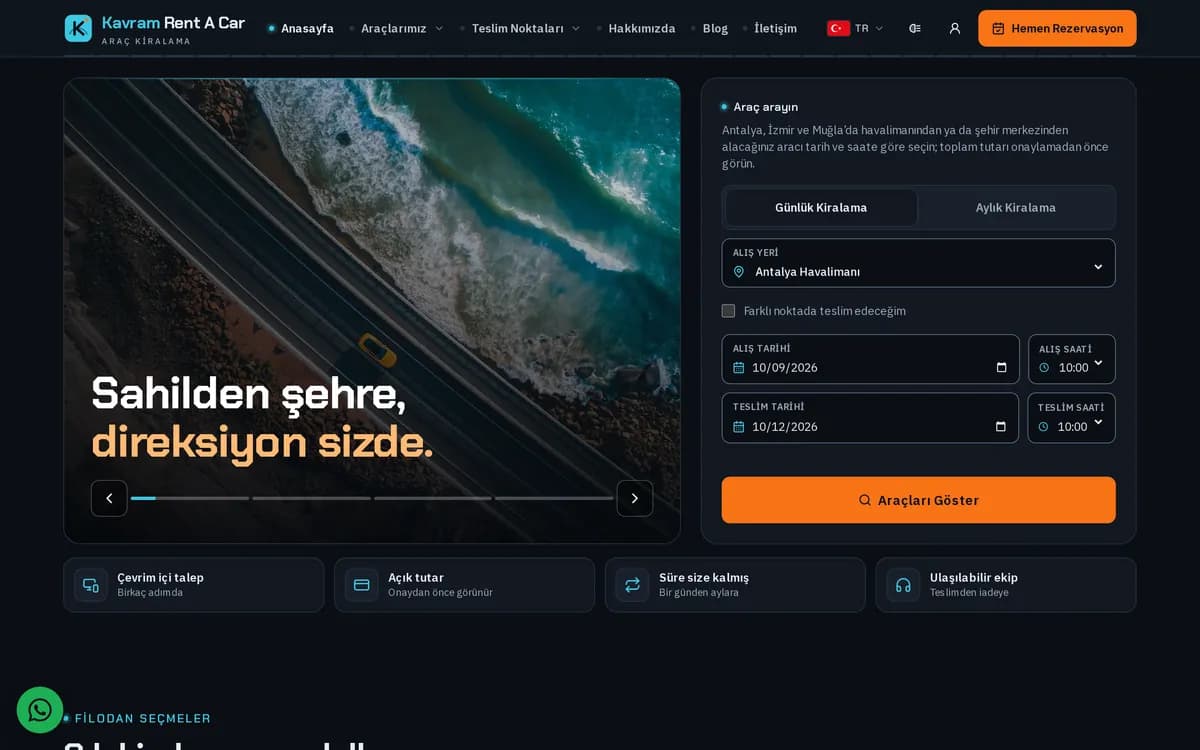
Task: Open Alış Yeri location dropdown
Action: (918, 263)
